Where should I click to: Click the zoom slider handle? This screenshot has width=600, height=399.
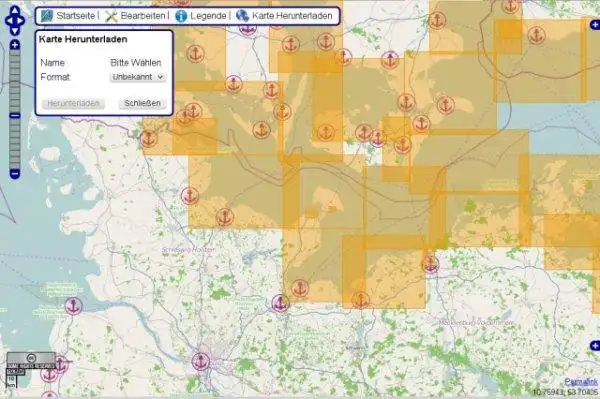(x=15, y=116)
